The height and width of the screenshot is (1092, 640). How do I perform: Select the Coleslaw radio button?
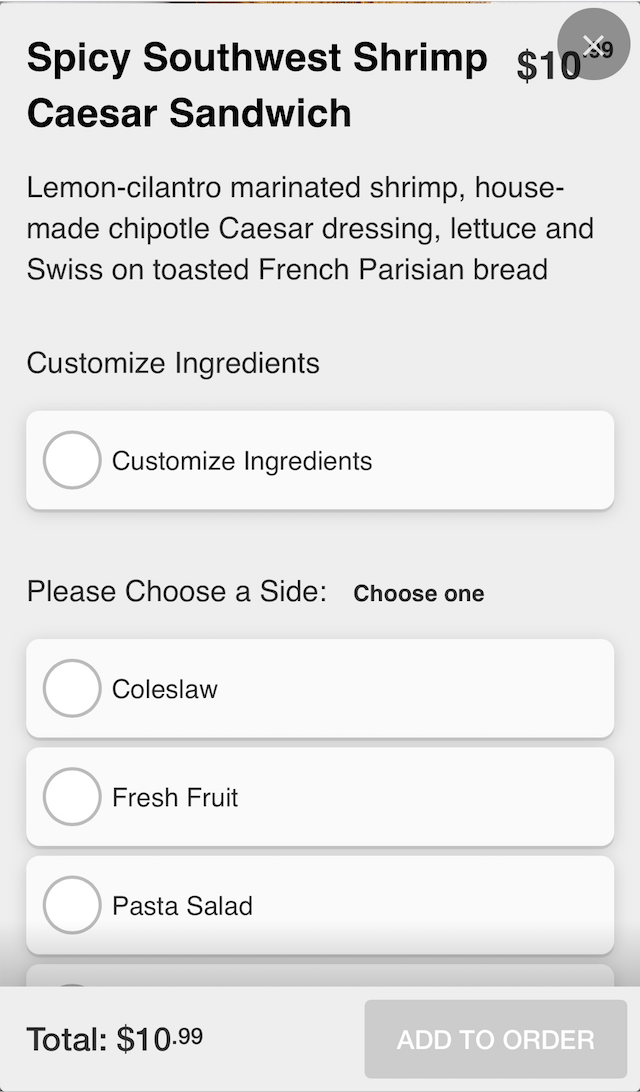[x=71, y=688]
